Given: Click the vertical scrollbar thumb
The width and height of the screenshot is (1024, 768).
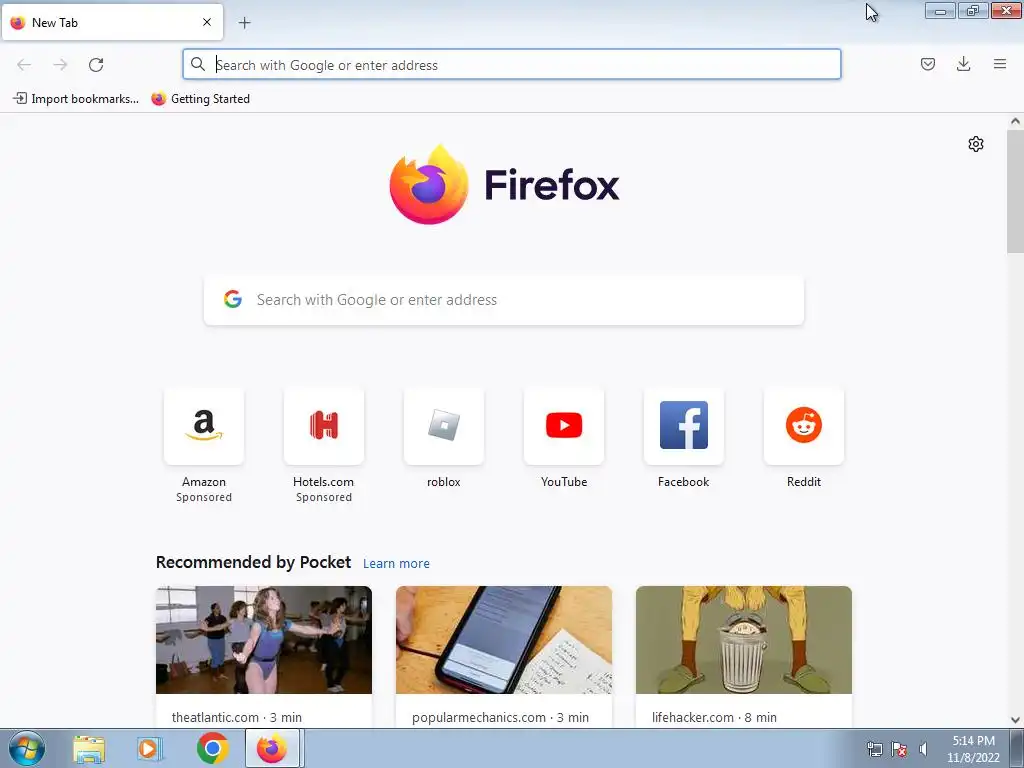Looking at the screenshot, I should [x=1015, y=191].
